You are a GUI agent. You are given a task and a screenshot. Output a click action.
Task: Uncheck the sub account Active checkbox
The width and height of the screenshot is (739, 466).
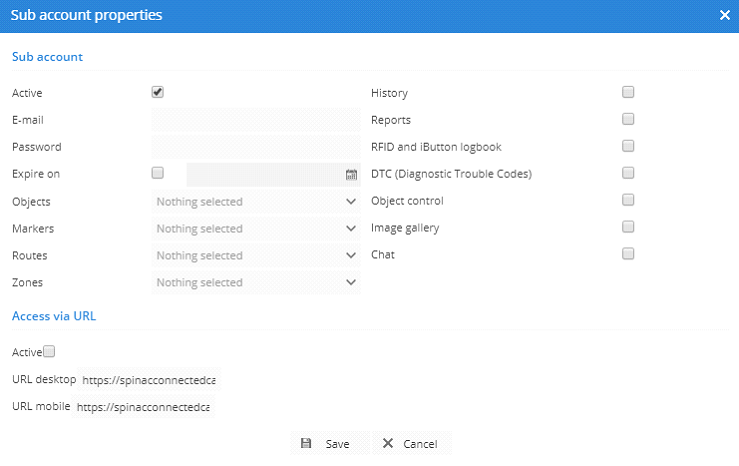pyautogui.click(x=158, y=92)
